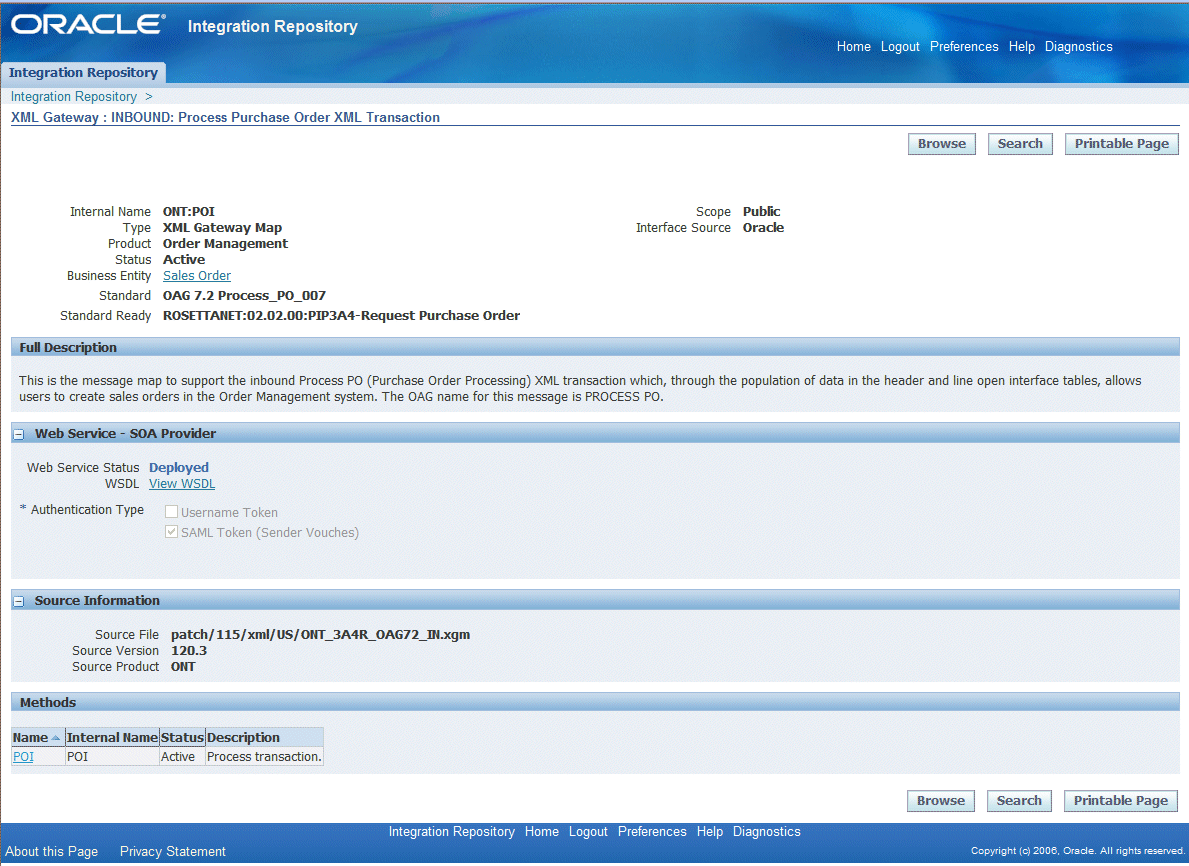Open the Integration Repository tab

click(83, 73)
